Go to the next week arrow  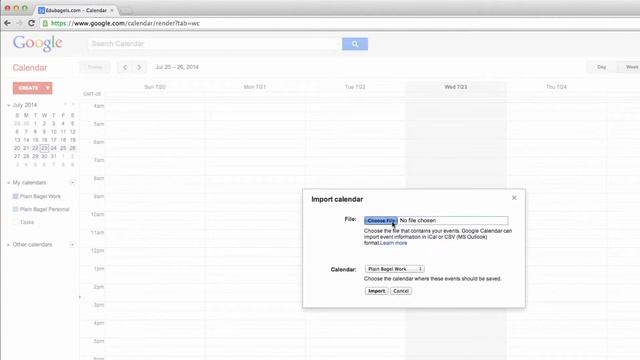click(139, 67)
